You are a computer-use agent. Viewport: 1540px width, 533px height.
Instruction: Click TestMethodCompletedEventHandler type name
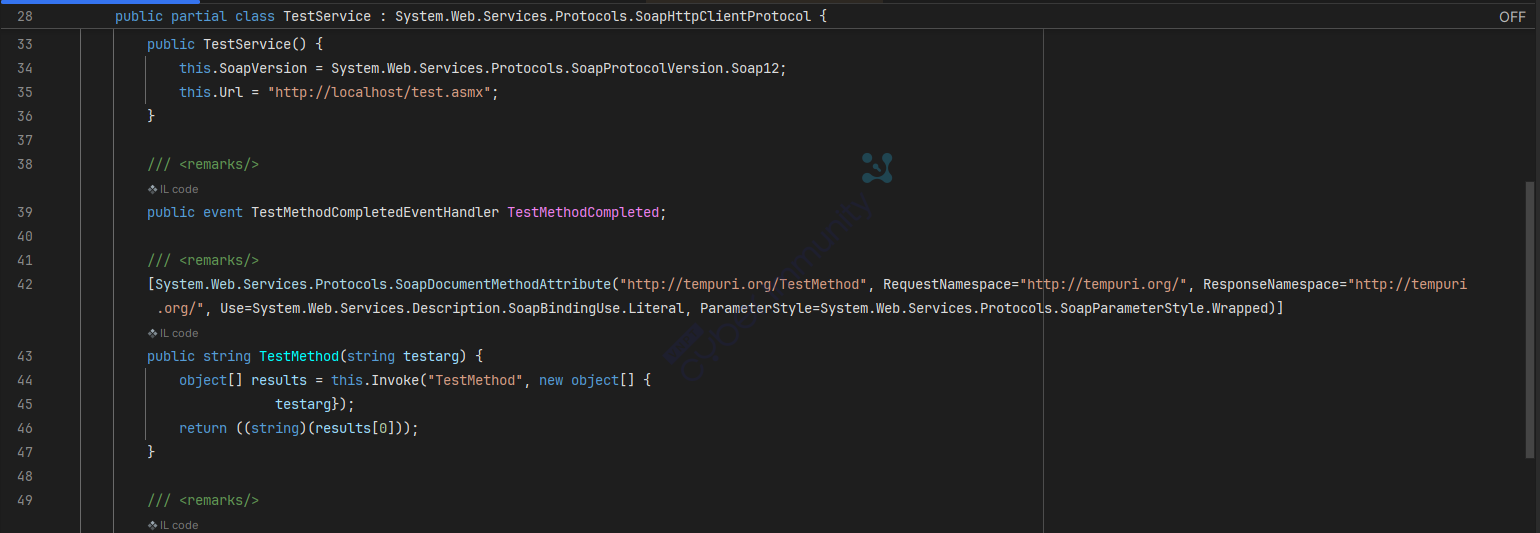(x=375, y=212)
